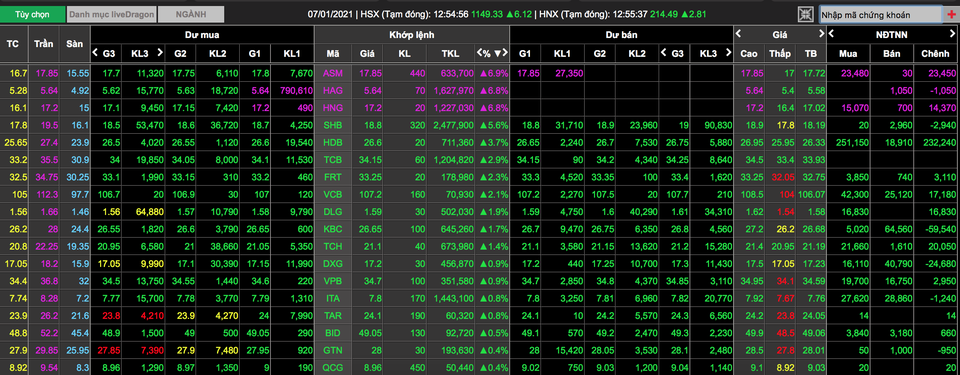Viewport: 960px width, 375px height.
Task: Toggle sort by the % column triangle
Action: (x=497, y=53)
